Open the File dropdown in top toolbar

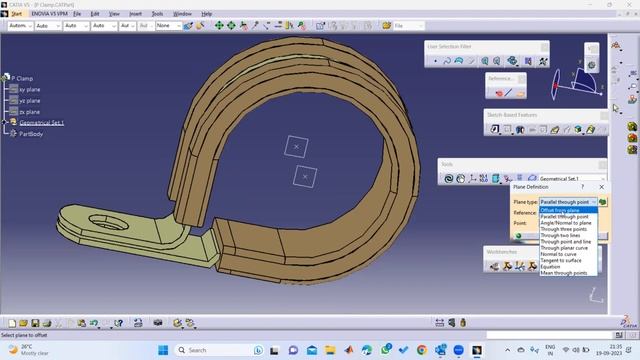(x=409, y=26)
